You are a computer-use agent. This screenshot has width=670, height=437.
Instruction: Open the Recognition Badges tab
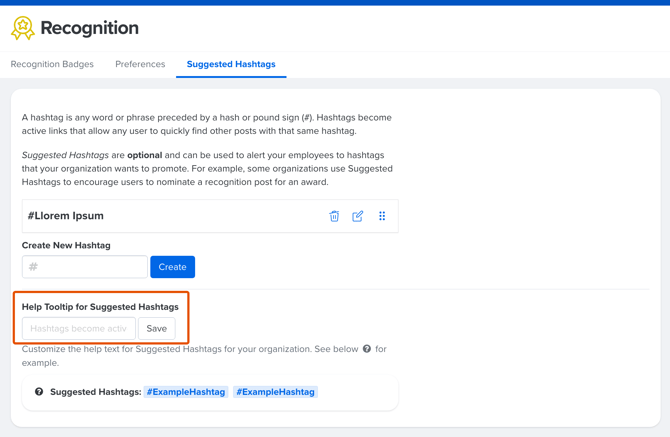point(52,64)
